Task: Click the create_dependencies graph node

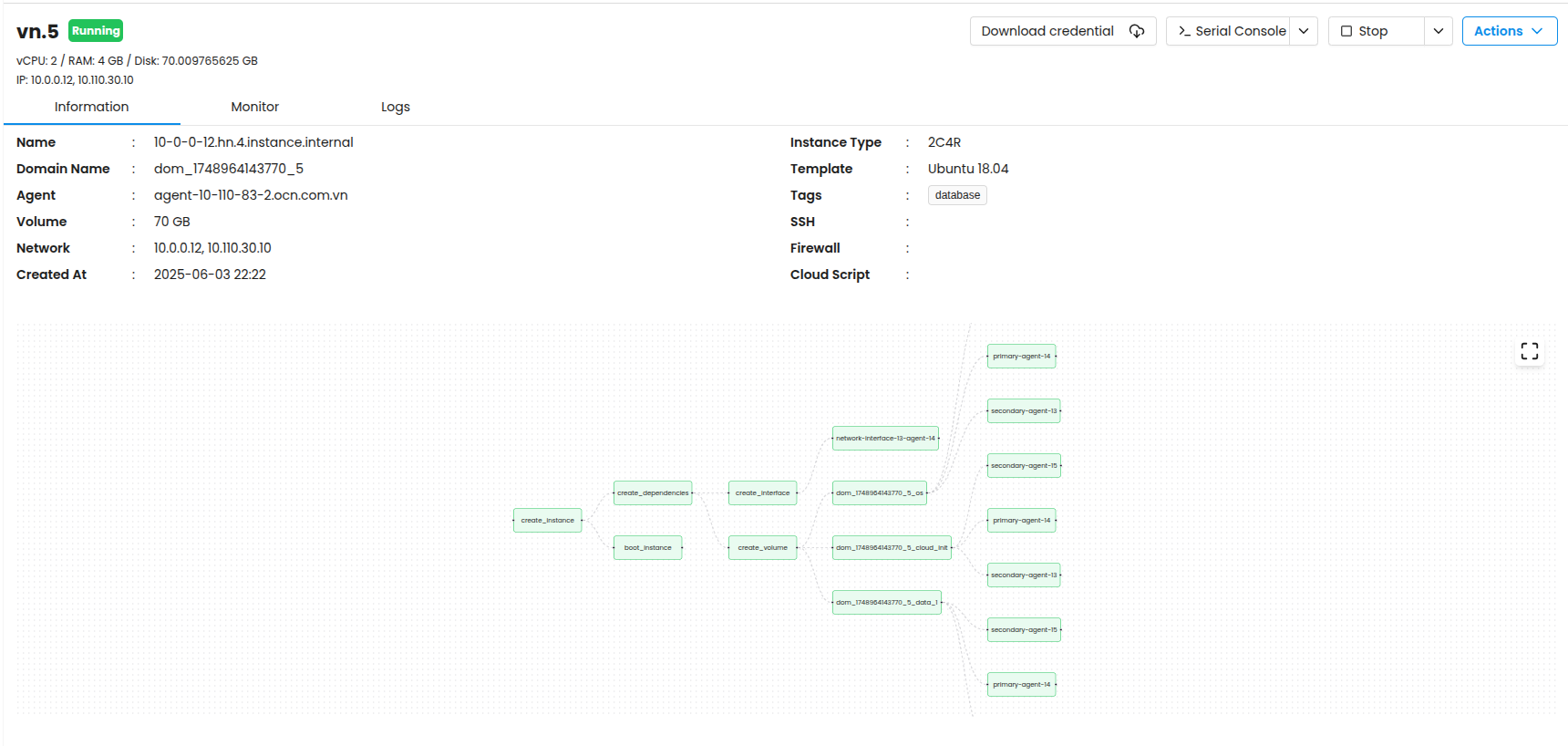Action: click(653, 493)
